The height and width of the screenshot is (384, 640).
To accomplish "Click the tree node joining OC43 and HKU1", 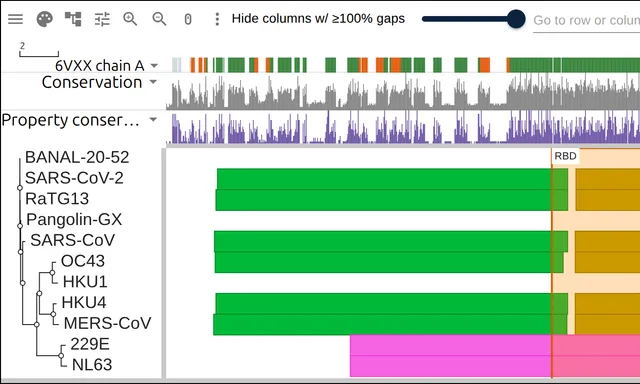I will 52,272.
